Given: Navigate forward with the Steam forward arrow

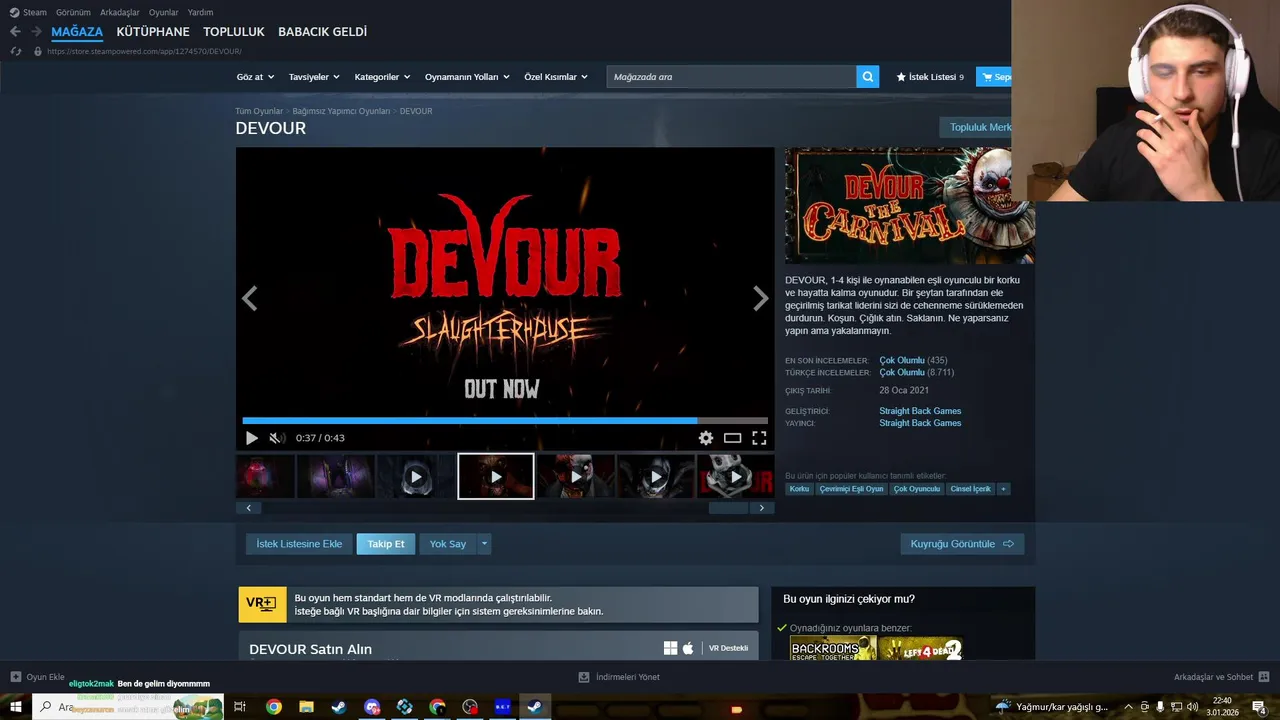Looking at the screenshot, I should click(x=36, y=32).
